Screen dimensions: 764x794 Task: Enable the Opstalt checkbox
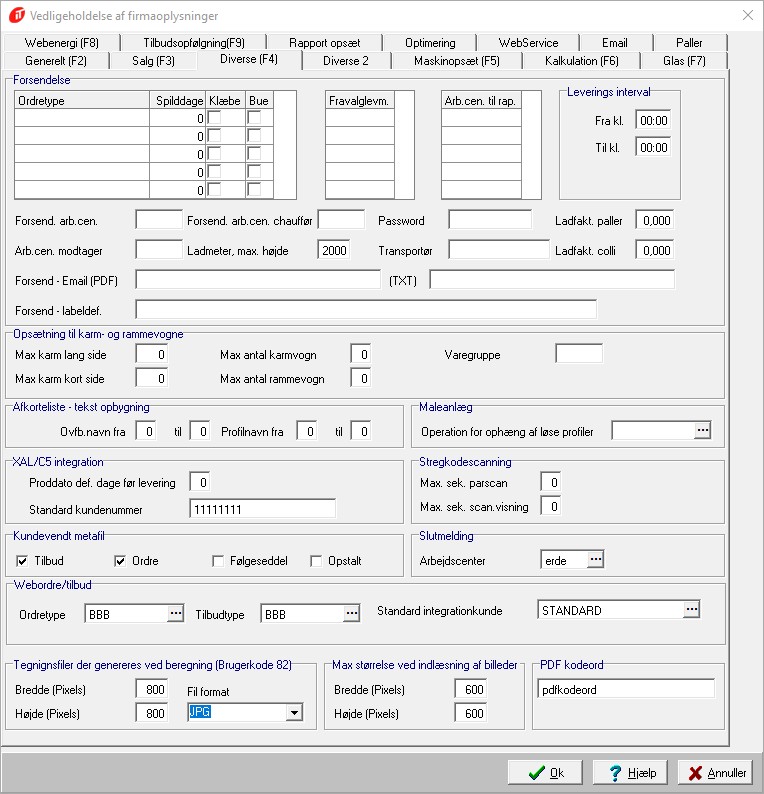coord(316,561)
